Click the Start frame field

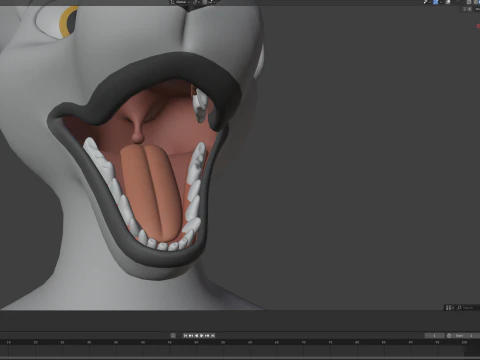466,336
